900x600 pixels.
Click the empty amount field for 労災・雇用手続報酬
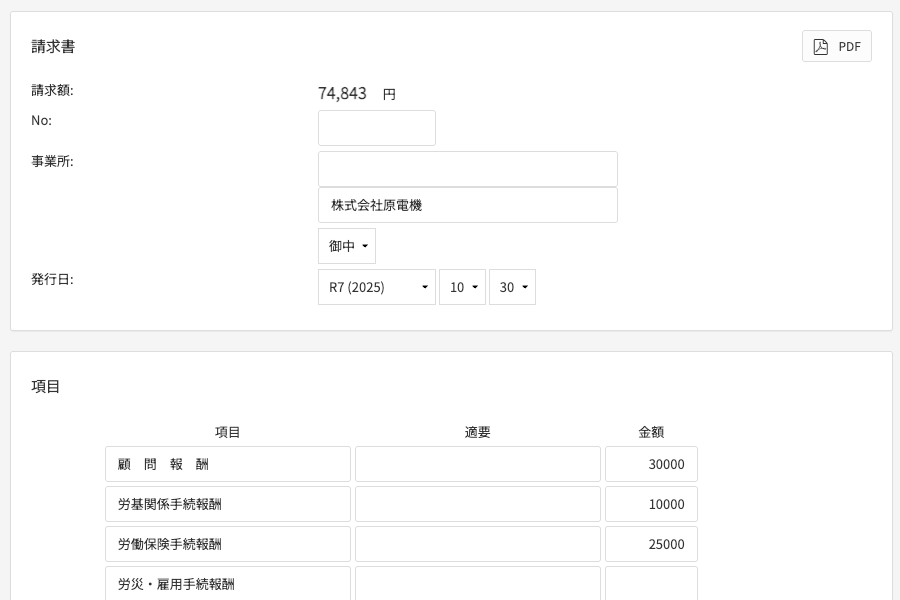click(x=651, y=584)
